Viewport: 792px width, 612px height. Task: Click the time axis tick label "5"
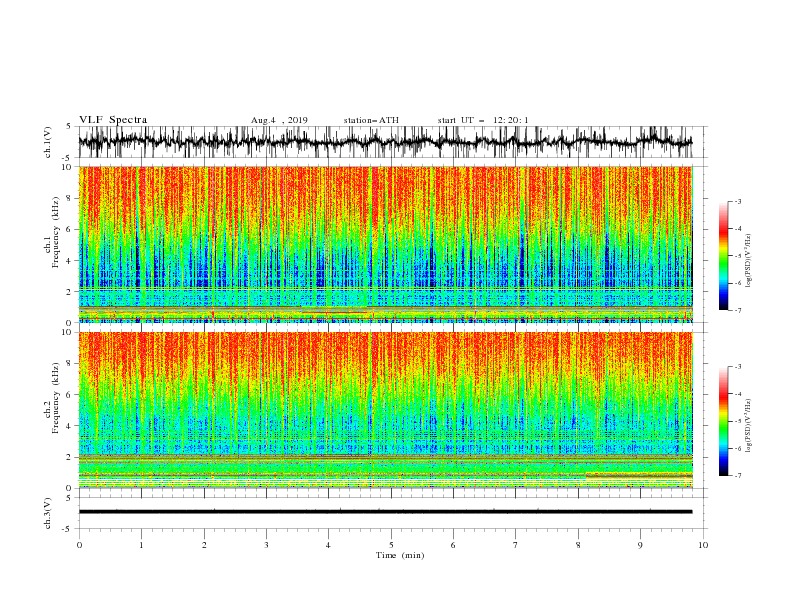pos(391,545)
